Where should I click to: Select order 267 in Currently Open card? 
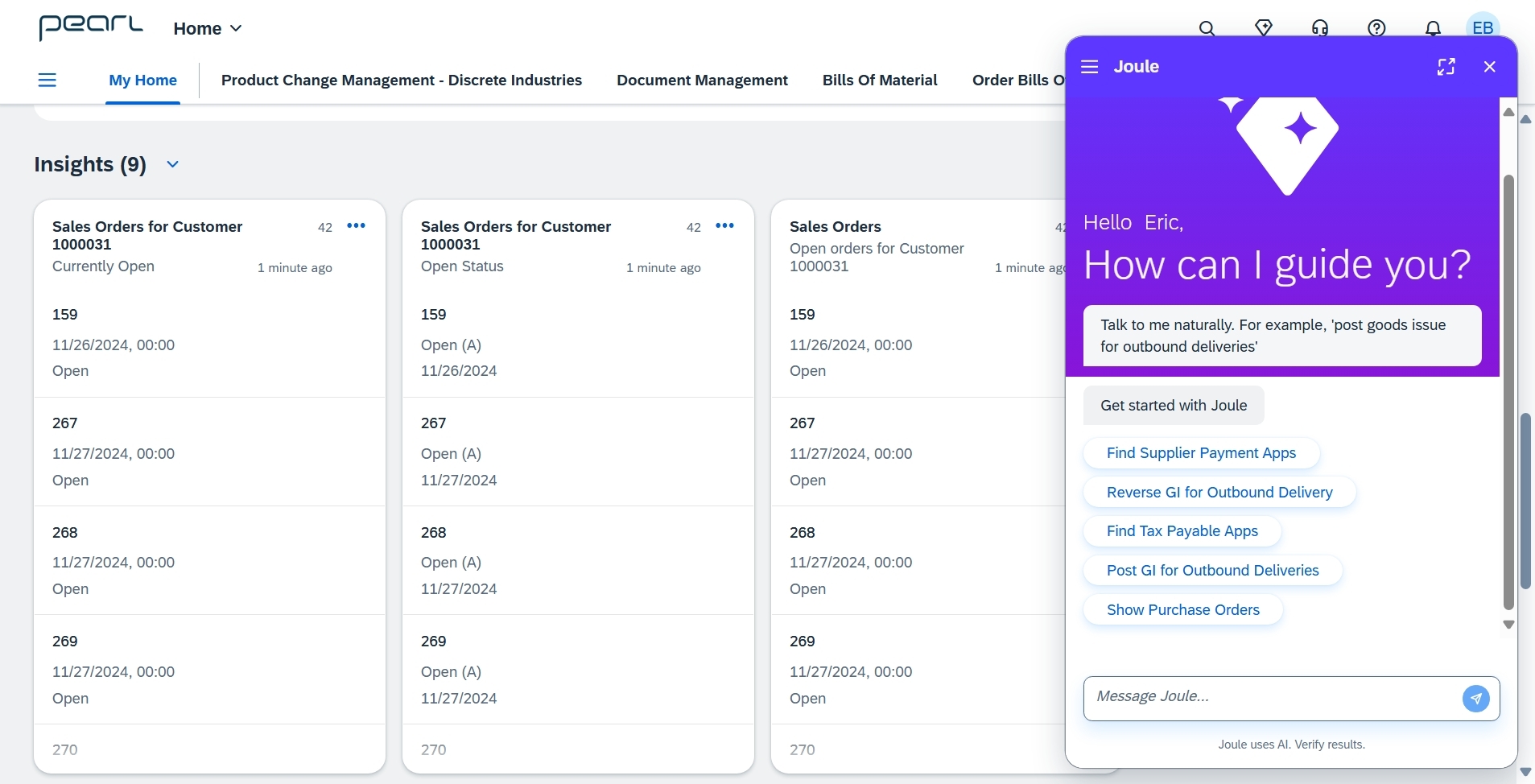pos(209,452)
